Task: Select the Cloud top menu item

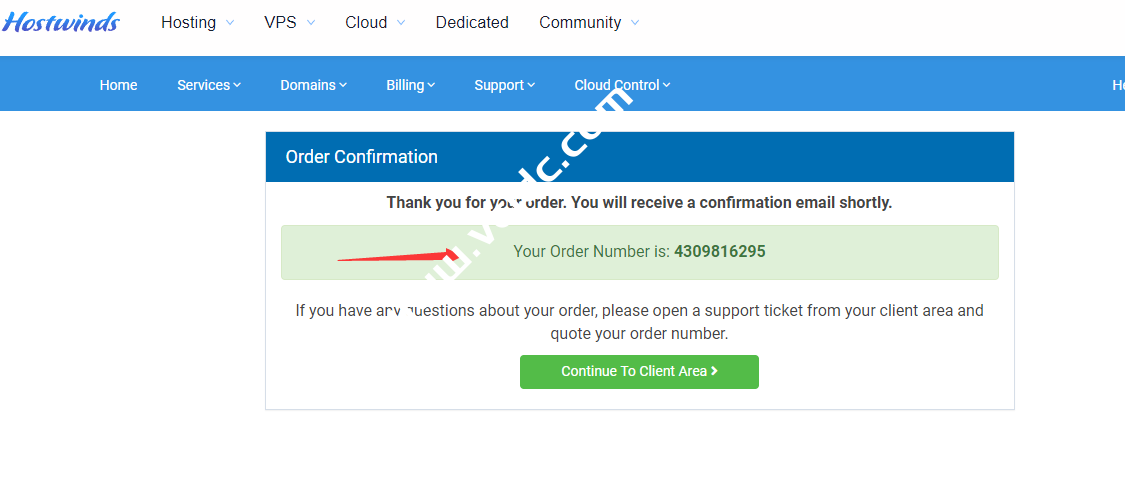Action: pyautogui.click(x=366, y=22)
